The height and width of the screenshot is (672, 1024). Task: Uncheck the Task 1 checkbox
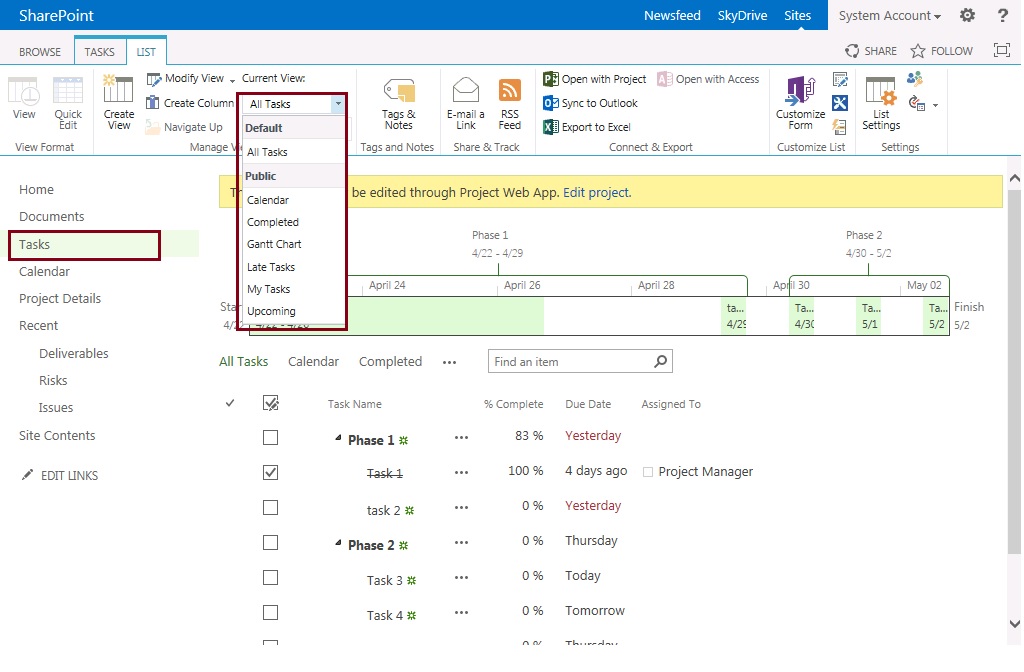point(270,472)
